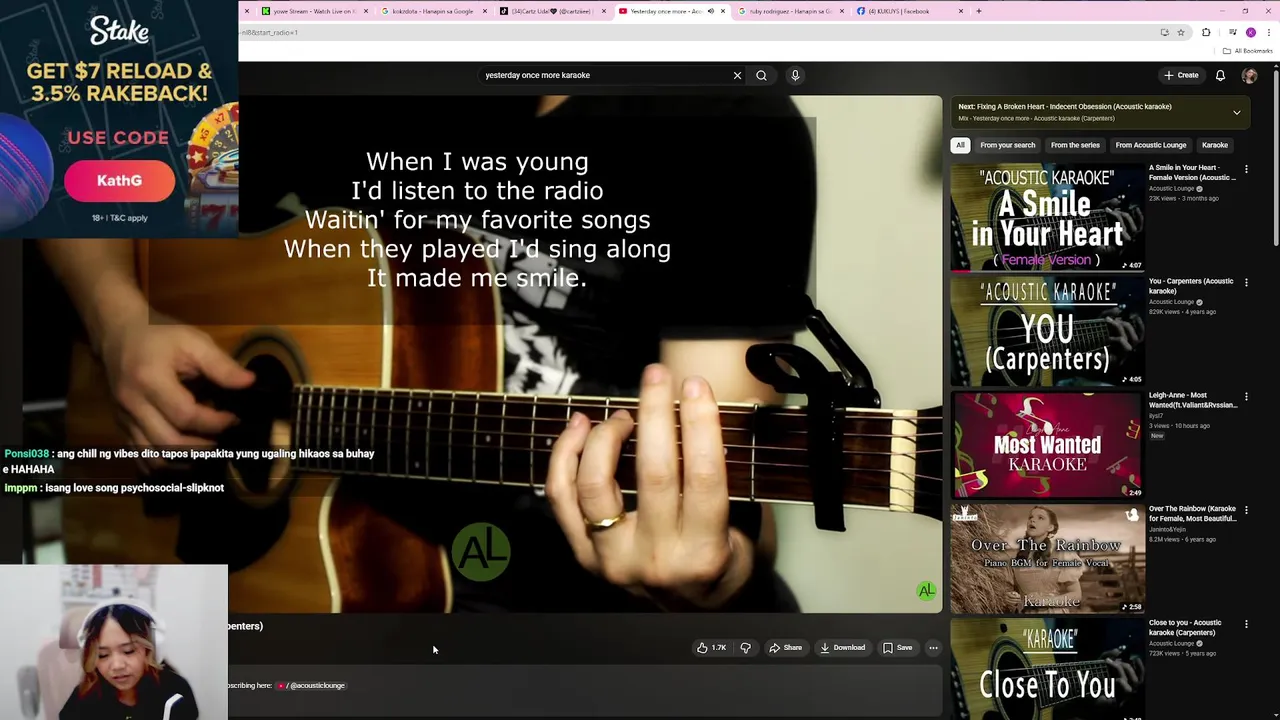Play Most Wanted Karaoke thumbnail
Viewport: 1280px width, 720px height.
click(x=1046, y=445)
